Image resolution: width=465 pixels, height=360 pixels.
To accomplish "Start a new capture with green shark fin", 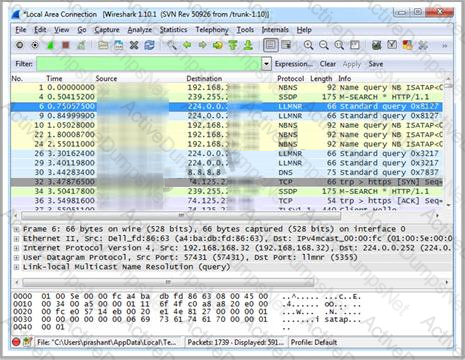I will pos(50,45).
